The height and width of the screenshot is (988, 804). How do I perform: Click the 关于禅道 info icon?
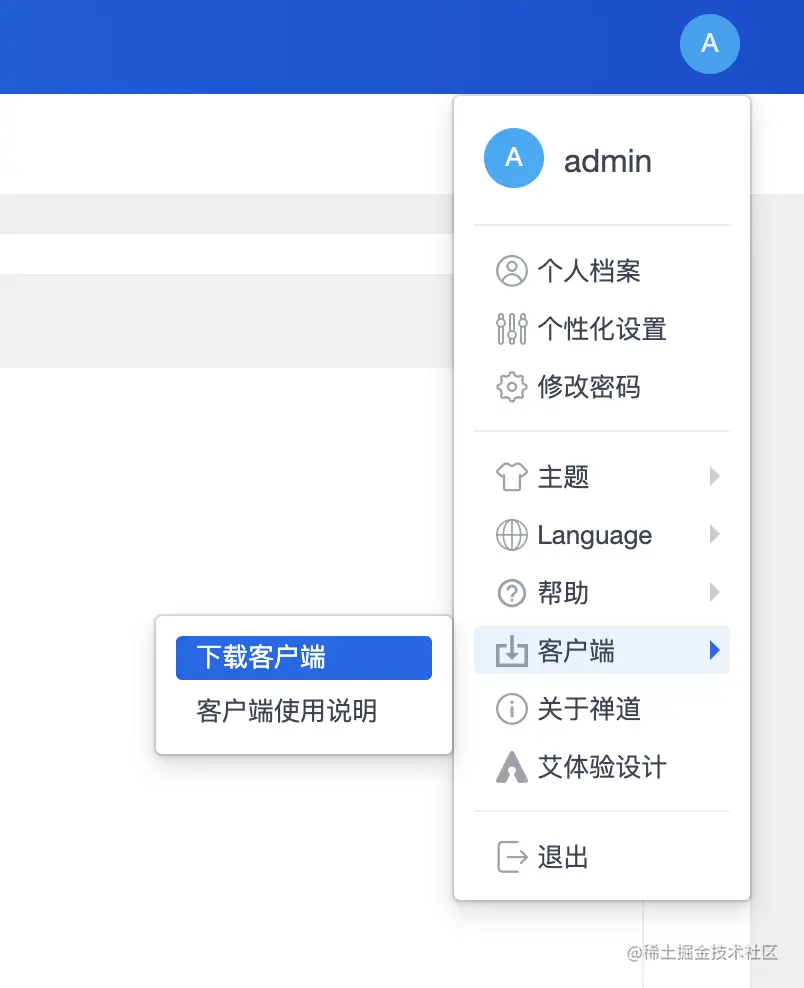point(512,709)
